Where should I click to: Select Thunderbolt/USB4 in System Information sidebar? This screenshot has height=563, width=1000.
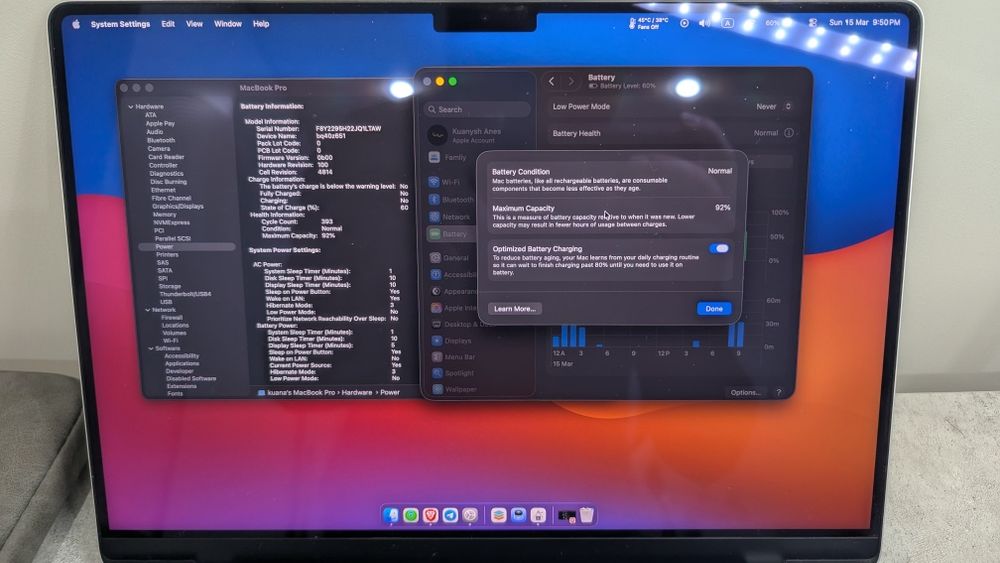pos(185,295)
